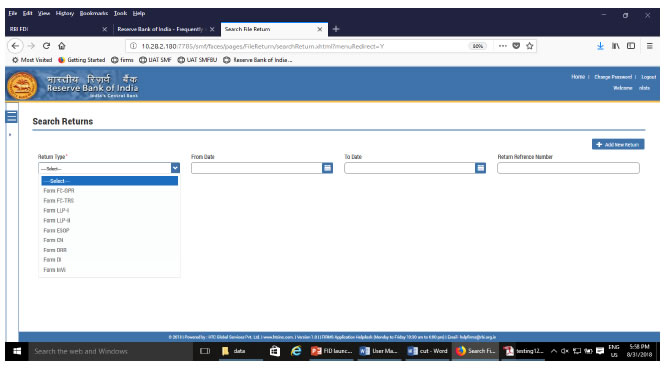
Task: Open the FID launch PowerPoint taskbar item
Action: coord(332,351)
